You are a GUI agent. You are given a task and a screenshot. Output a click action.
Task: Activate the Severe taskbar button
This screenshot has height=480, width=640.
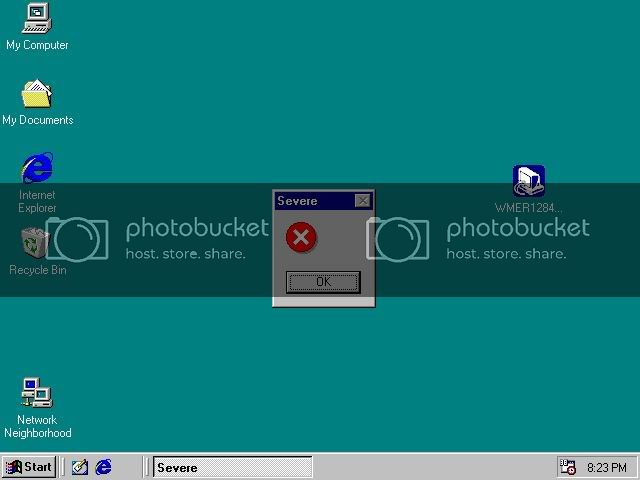[x=233, y=467]
